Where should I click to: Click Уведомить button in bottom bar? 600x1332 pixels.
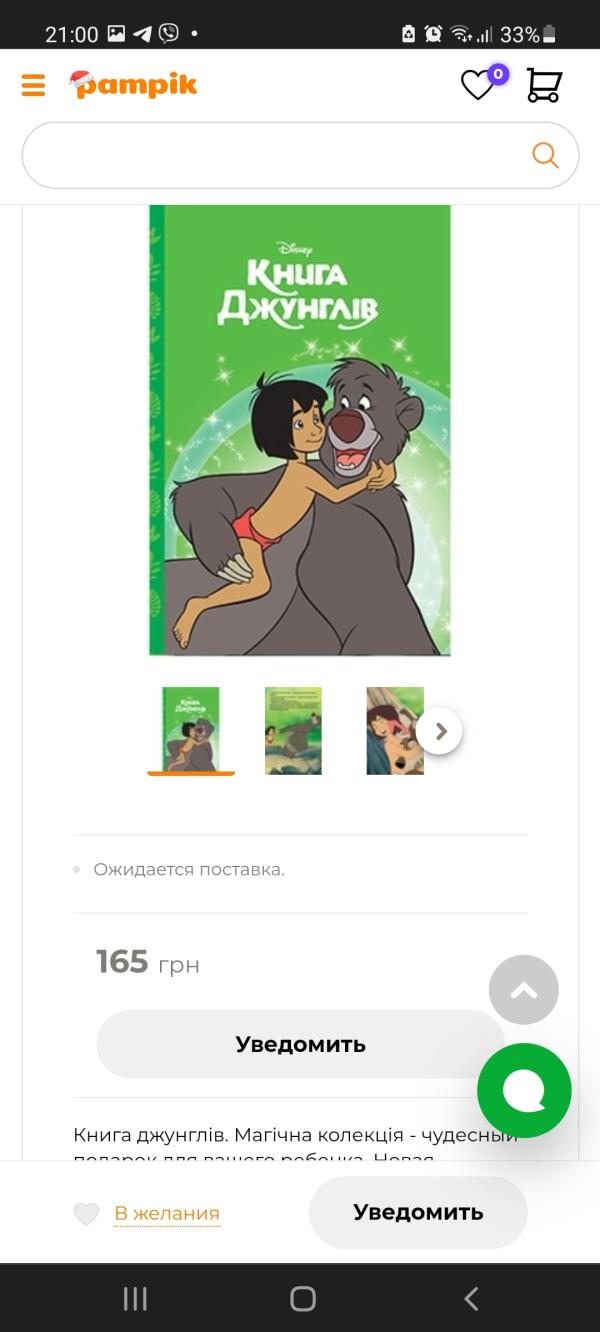click(x=418, y=1212)
